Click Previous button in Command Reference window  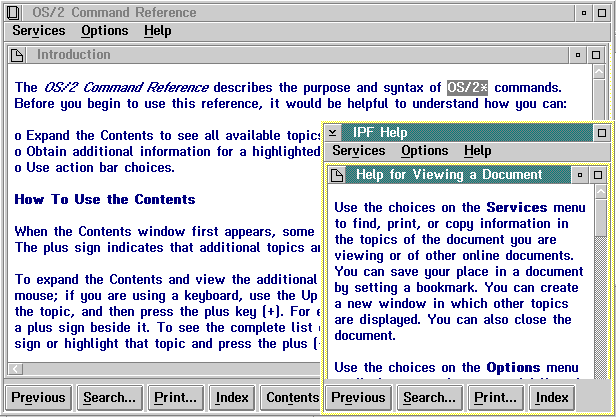tap(38, 397)
